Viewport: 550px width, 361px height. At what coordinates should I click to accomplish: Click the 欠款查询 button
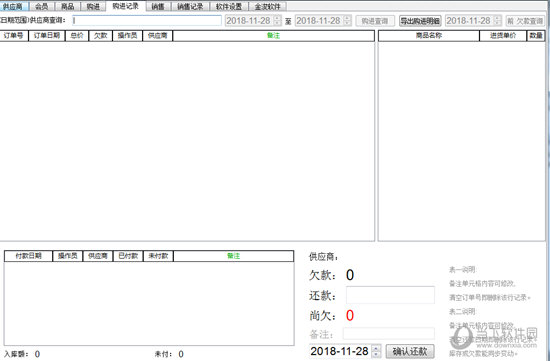(x=525, y=21)
